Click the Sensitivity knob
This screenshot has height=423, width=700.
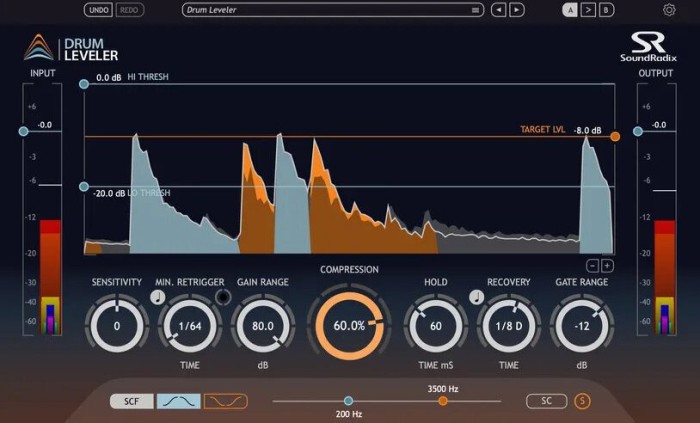pos(117,326)
